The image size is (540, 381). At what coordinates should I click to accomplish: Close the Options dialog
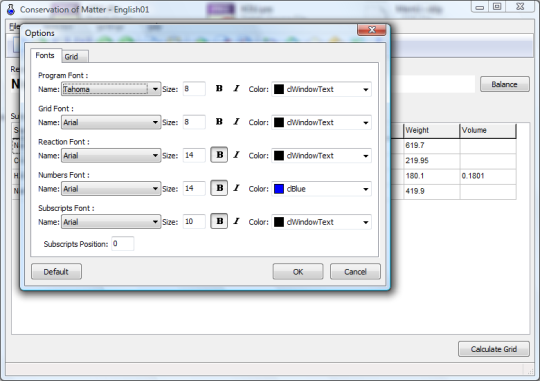point(371,30)
